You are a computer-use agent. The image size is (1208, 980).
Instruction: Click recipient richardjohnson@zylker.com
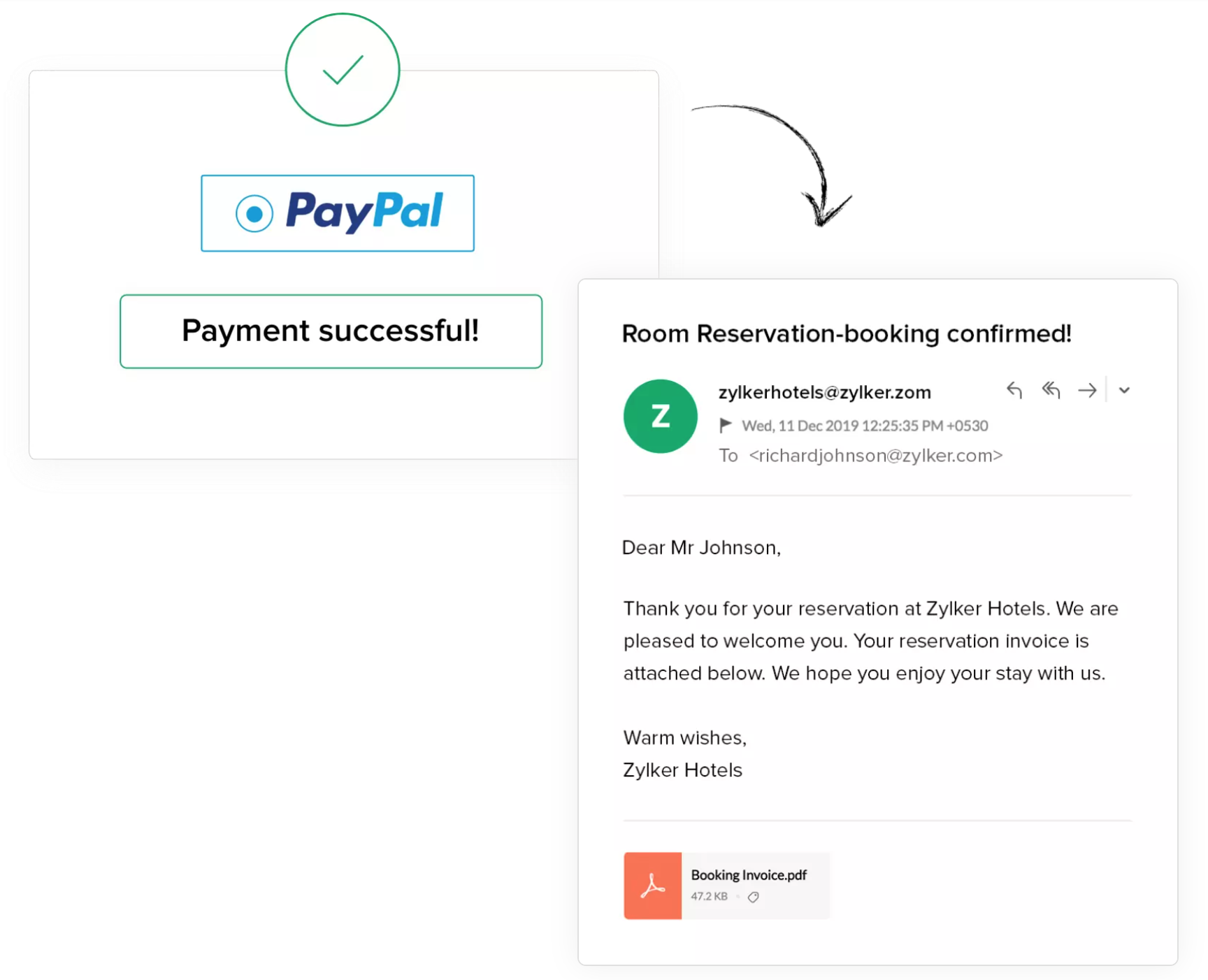click(875, 456)
